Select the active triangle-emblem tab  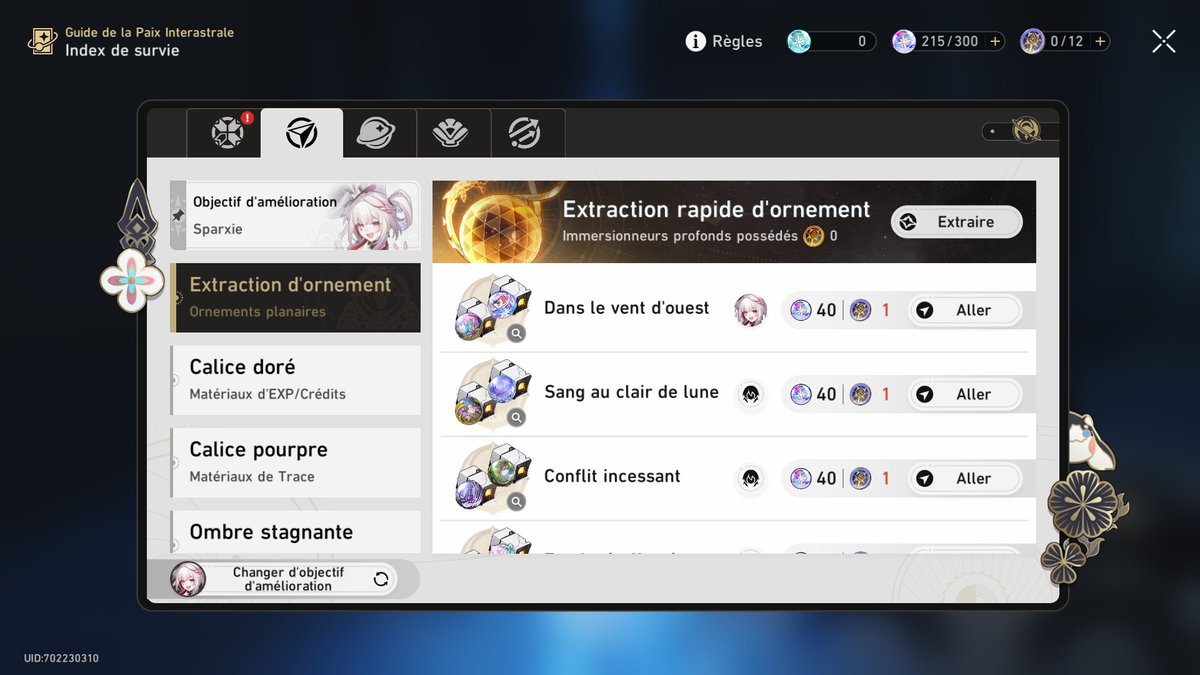click(x=302, y=133)
